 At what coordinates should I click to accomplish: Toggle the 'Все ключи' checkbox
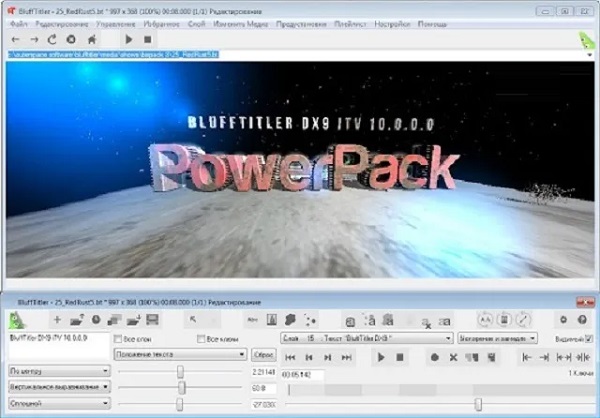tap(201, 339)
